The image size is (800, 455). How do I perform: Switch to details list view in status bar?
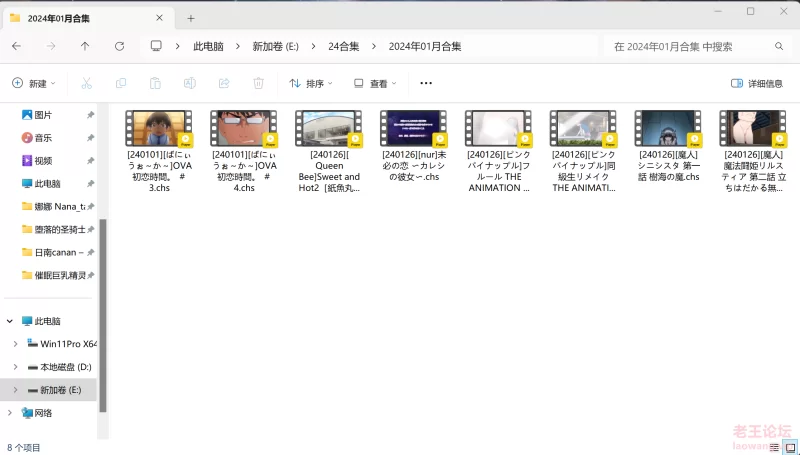pyautogui.click(x=773, y=447)
